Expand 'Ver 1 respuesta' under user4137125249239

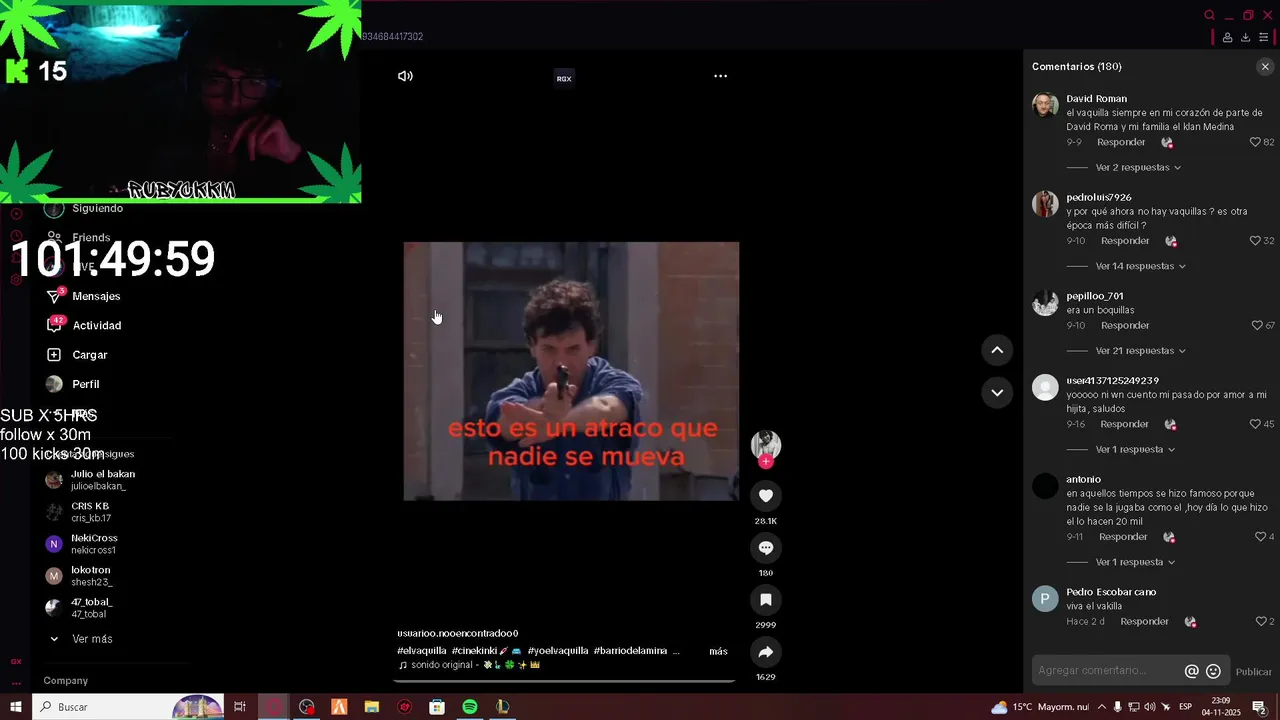(1135, 450)
